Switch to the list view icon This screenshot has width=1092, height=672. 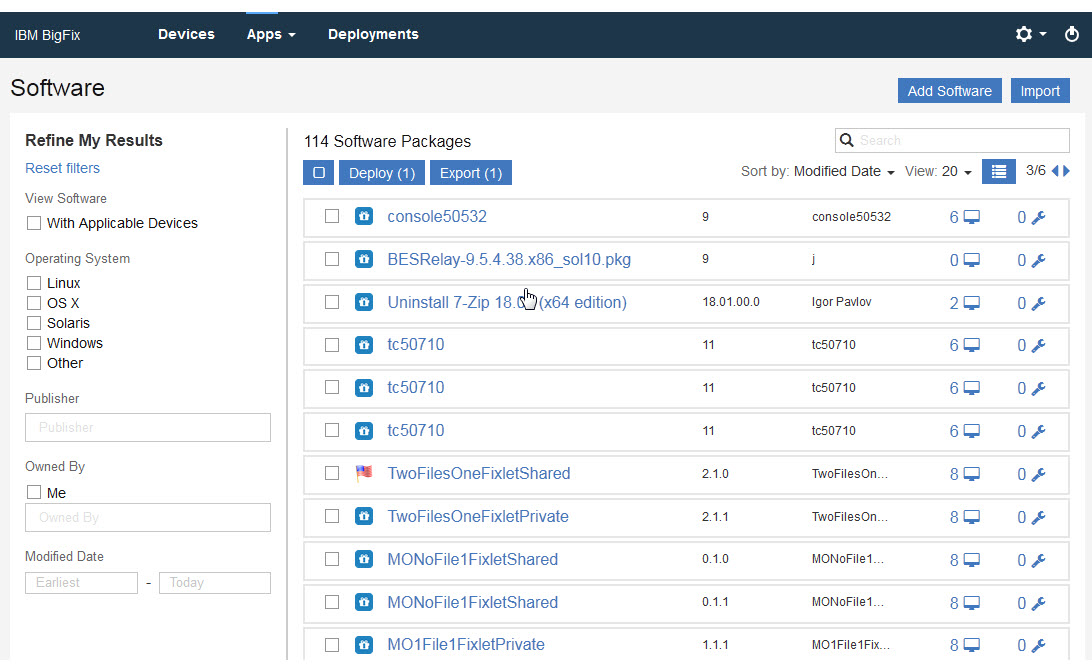coord(998,172)
